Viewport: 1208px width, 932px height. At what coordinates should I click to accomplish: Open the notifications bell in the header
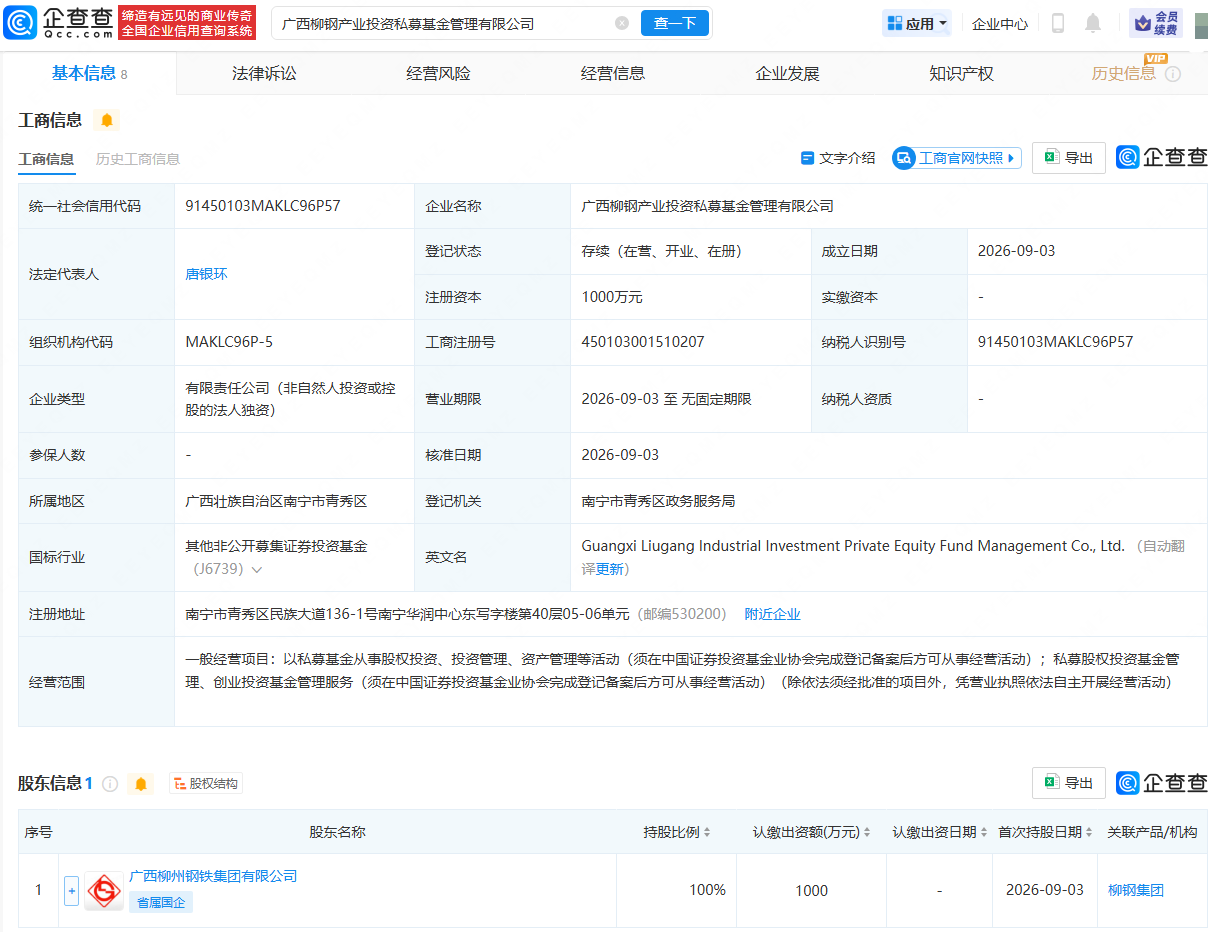[1093, 23]
